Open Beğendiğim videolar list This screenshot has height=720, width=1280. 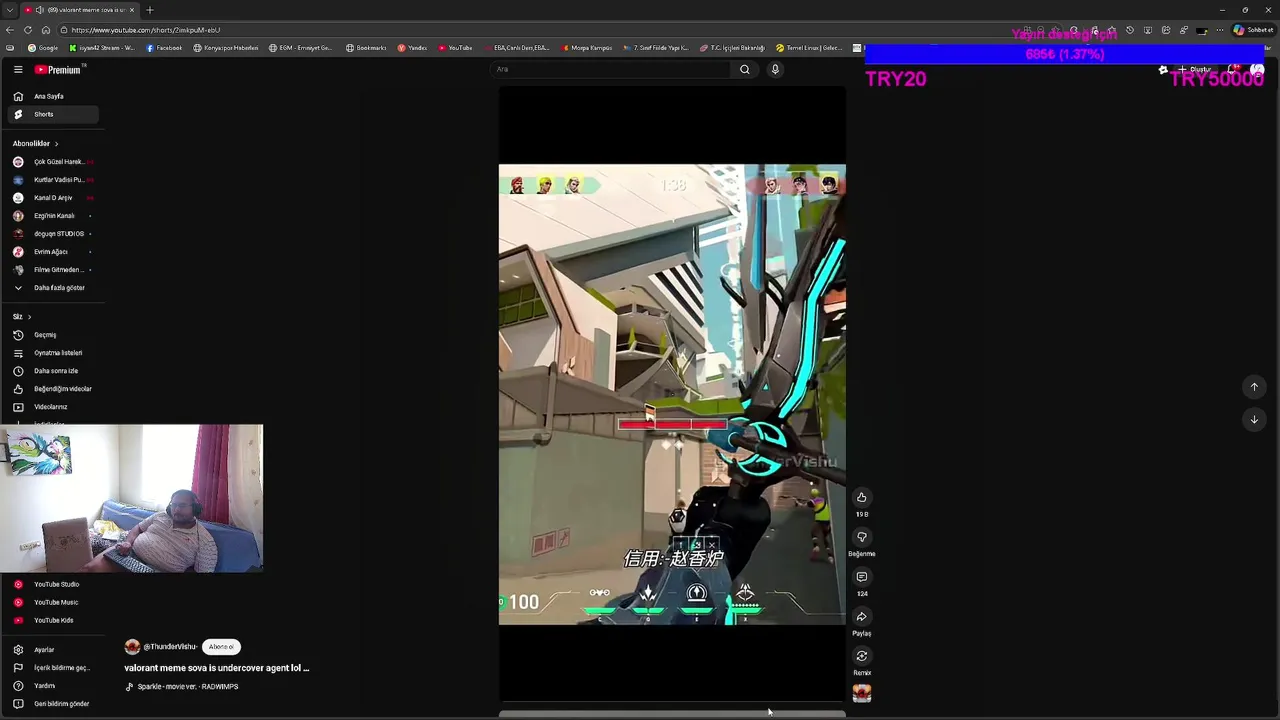[x=53, y=389]
